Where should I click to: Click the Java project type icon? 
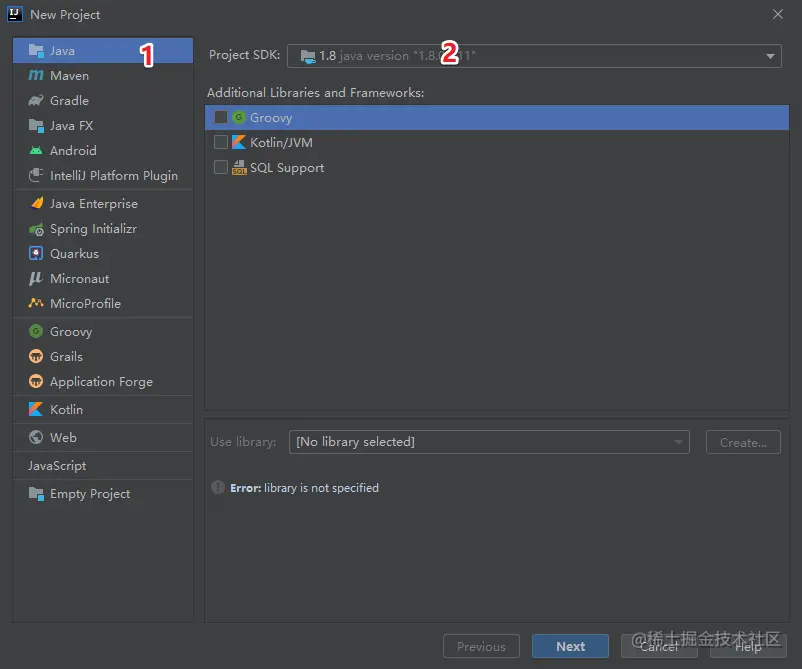(x=36, y=51)
